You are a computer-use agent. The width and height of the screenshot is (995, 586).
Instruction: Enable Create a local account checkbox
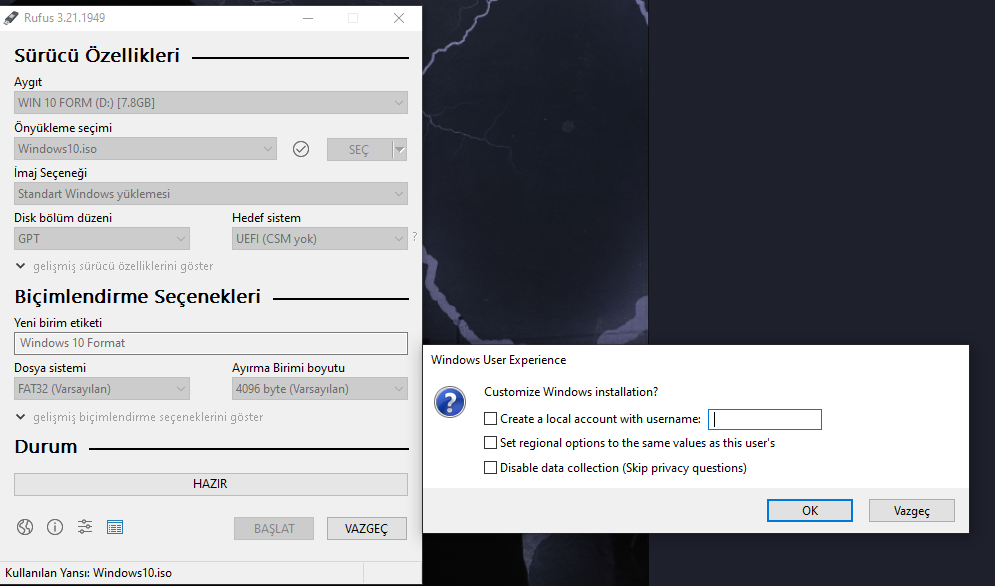click(x=490, y=419)
